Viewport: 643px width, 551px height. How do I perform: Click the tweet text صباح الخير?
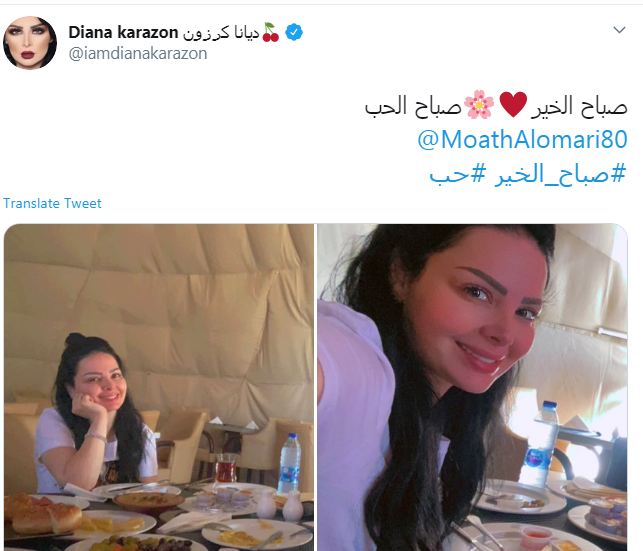pyautogui.click(x=579, y=106)
